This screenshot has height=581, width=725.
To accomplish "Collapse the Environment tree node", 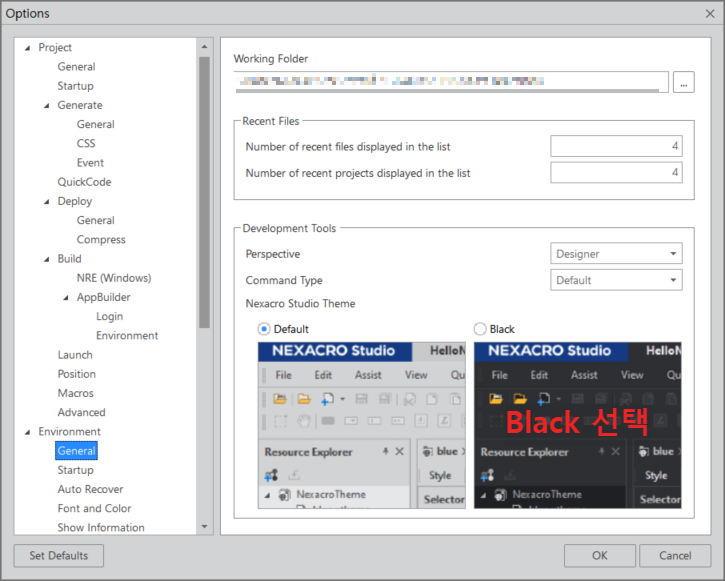I will coord(28,432).
